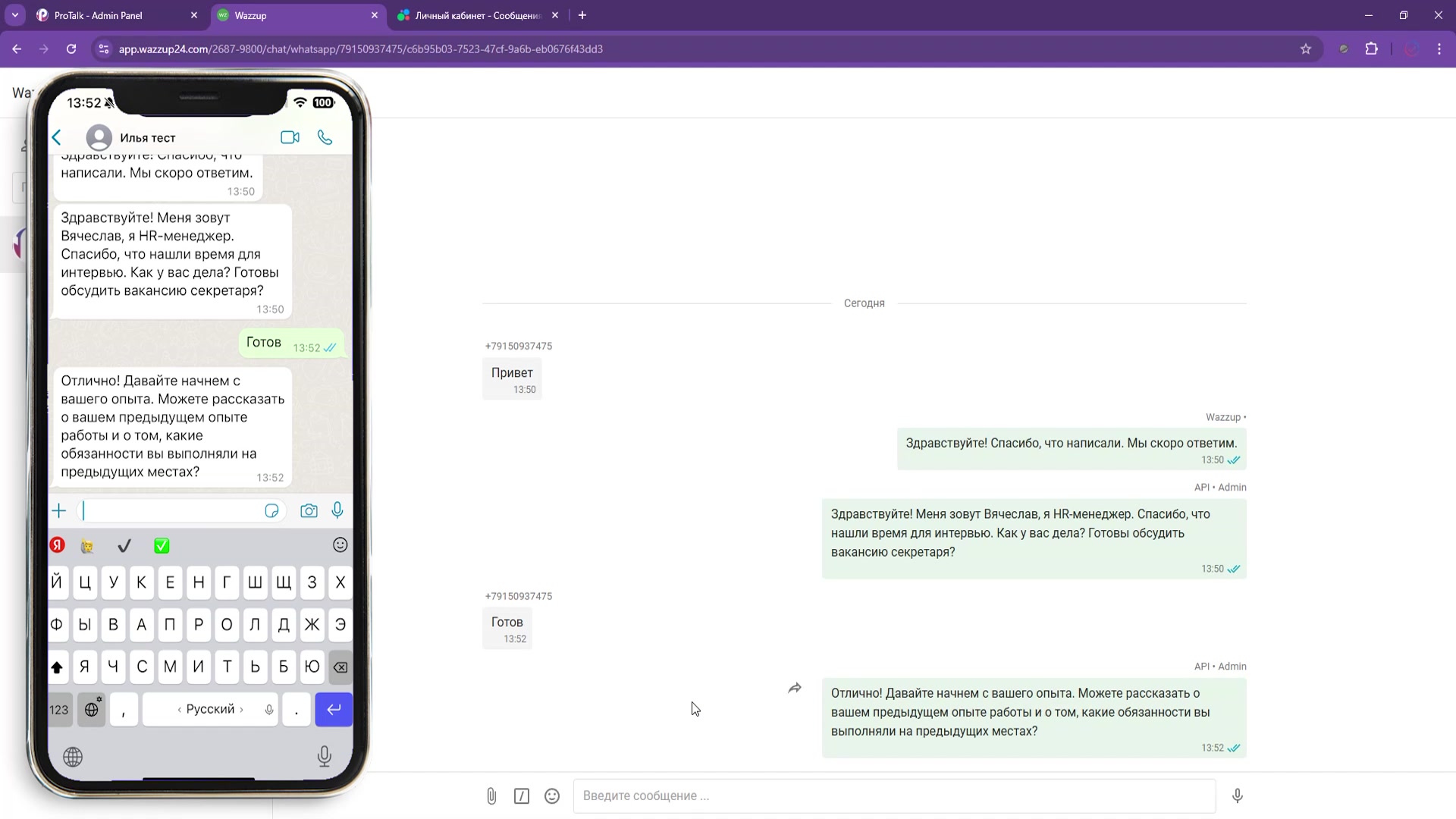1456x819 pixels.
Task: Click the address bar URL
Action: point(361,49)
